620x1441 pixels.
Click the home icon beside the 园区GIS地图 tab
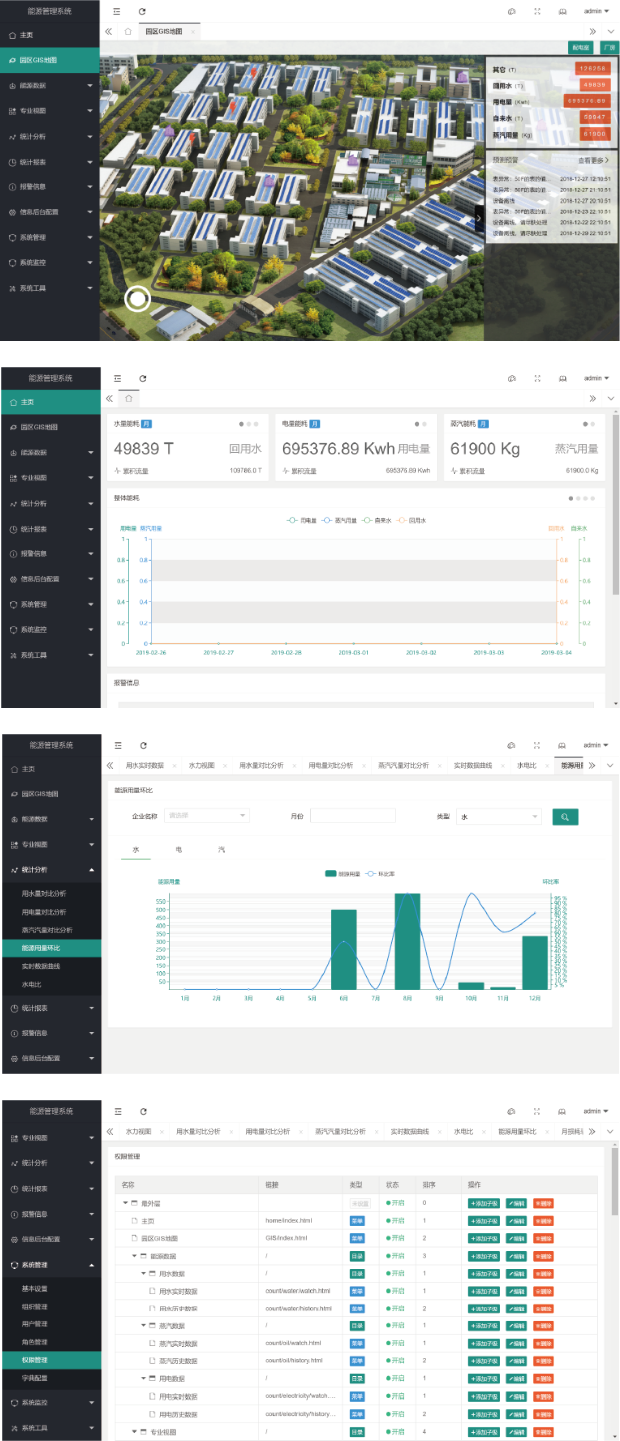pos(128,31)
